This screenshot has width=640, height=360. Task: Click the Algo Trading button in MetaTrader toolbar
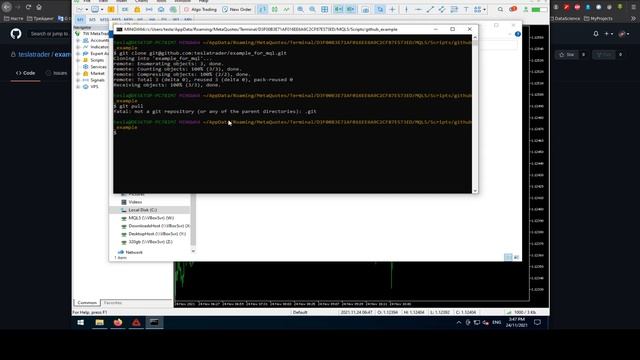pyautogui.click(x=200, y=9)
